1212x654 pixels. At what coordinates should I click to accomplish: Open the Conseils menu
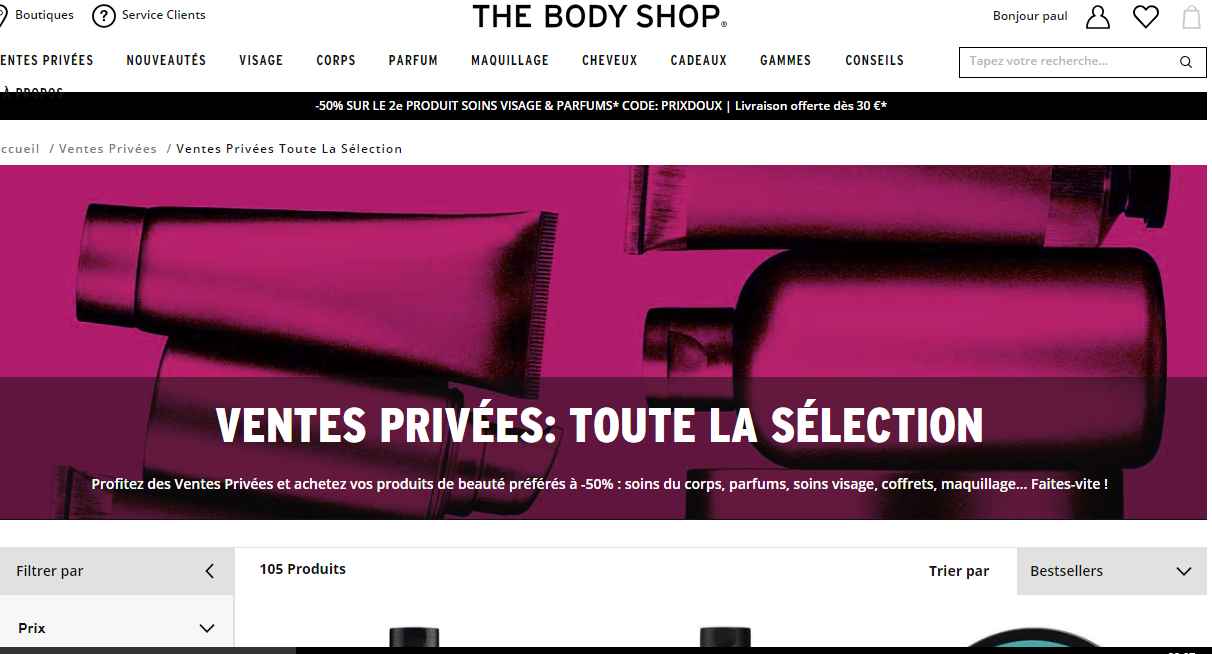click(x=874, y=60)
